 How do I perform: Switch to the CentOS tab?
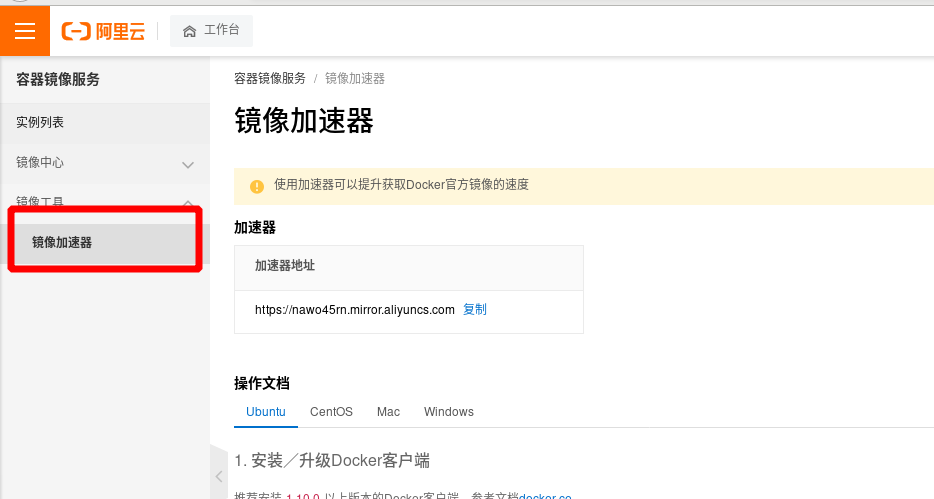click(x=331, y=412)
